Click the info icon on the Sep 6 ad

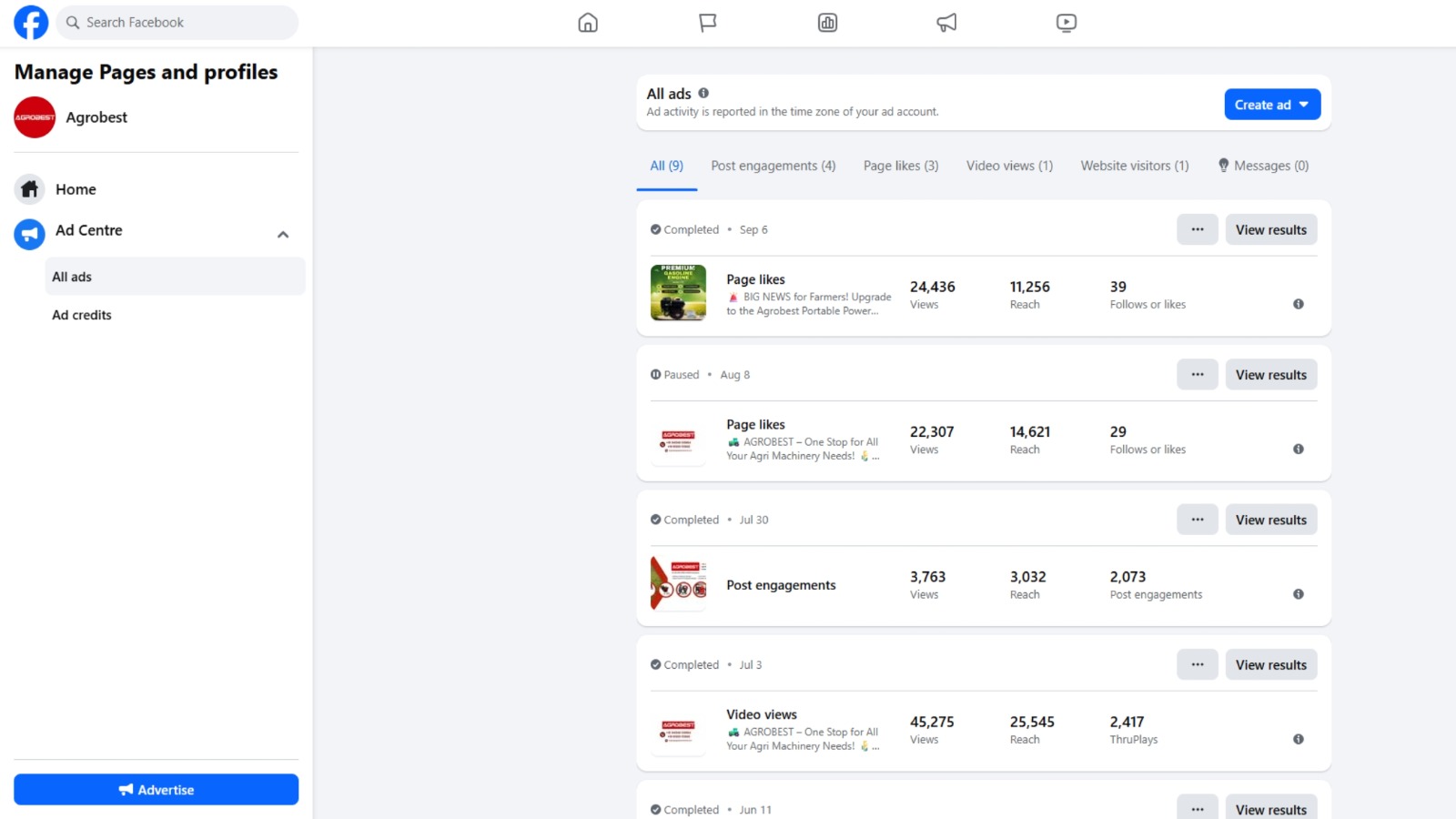[x=1299, y=304]
